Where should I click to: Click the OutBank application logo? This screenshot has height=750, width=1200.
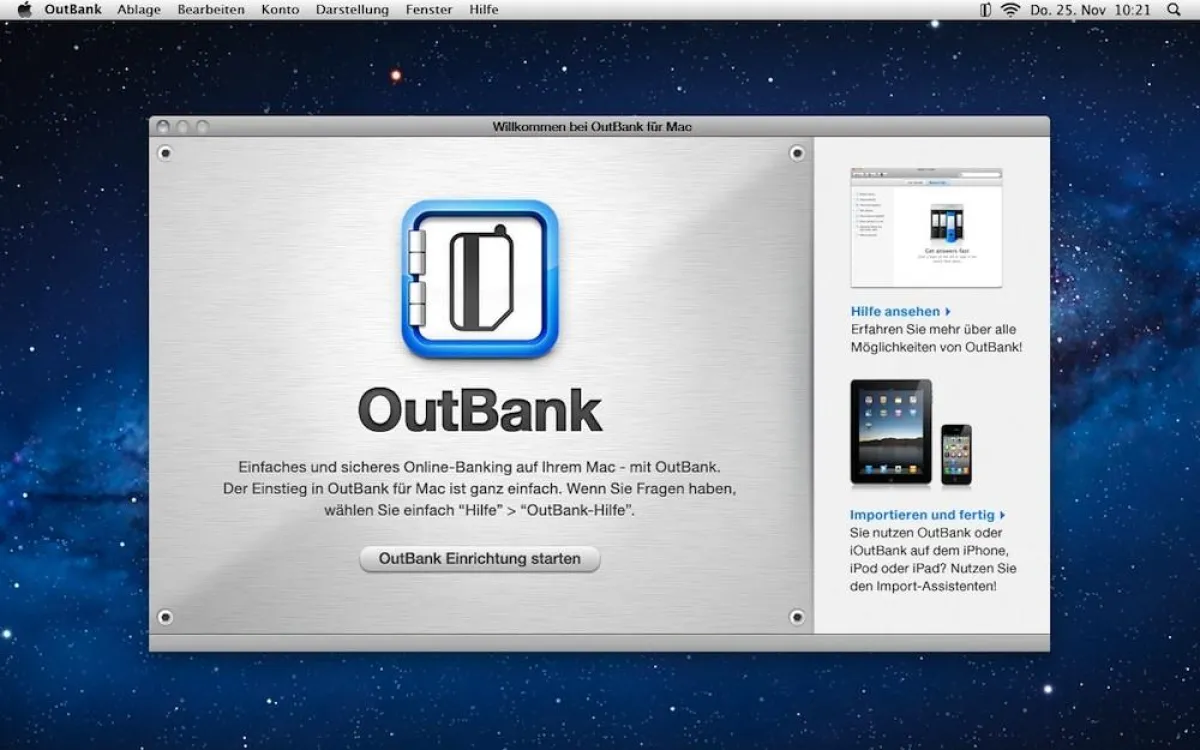point(479,280)
